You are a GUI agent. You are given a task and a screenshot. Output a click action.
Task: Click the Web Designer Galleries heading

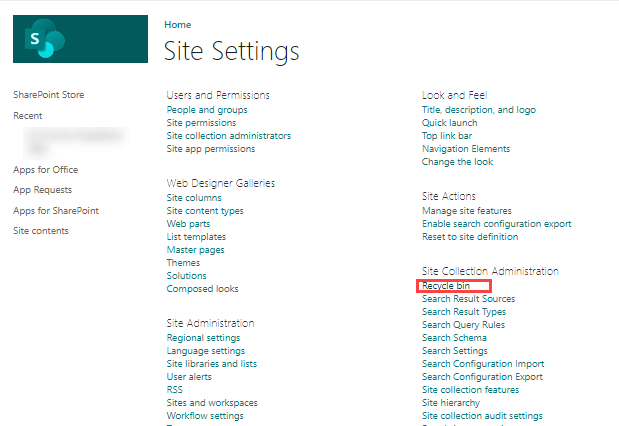[221, 184]
